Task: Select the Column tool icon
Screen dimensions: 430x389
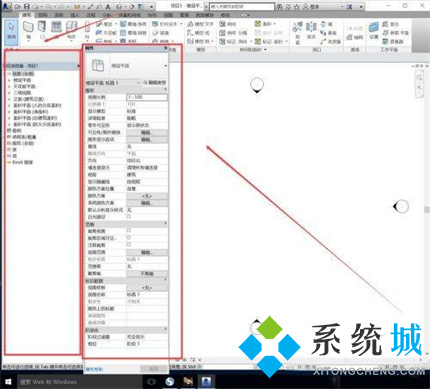Action: pyautogui.click(x=87, y=30)
